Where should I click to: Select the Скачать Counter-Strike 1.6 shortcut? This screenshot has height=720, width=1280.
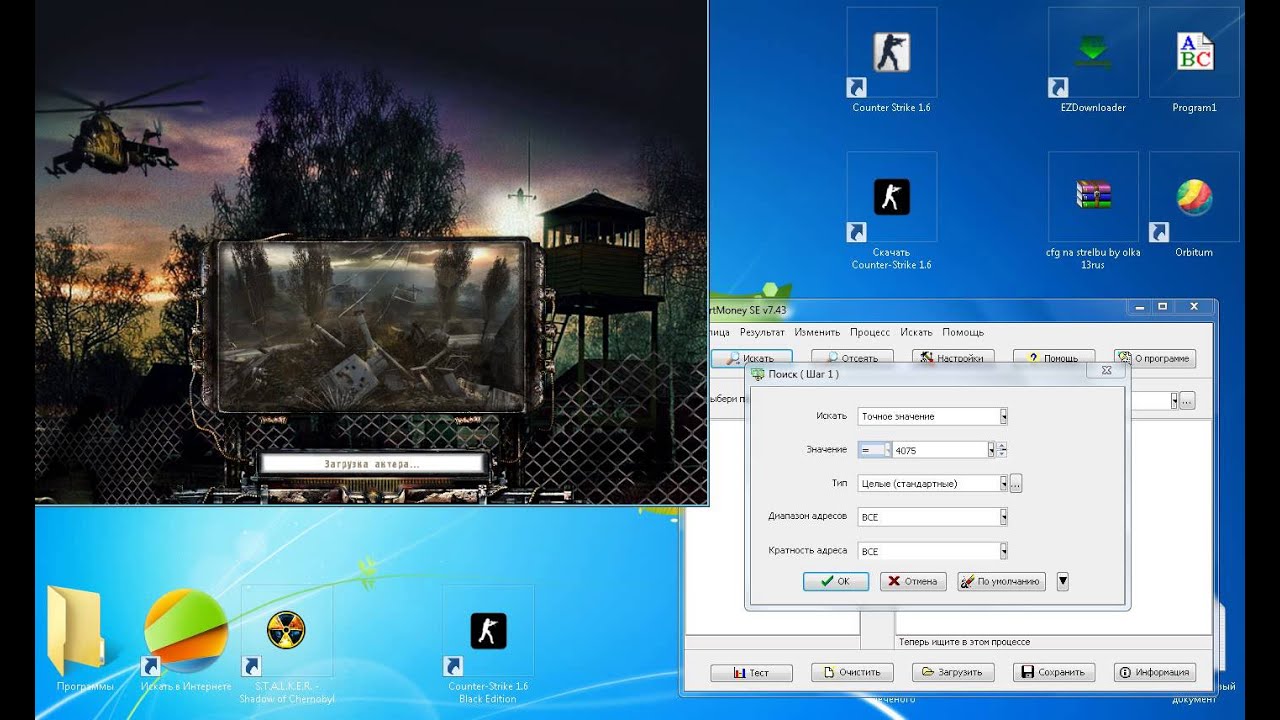[x=891, y=212]
